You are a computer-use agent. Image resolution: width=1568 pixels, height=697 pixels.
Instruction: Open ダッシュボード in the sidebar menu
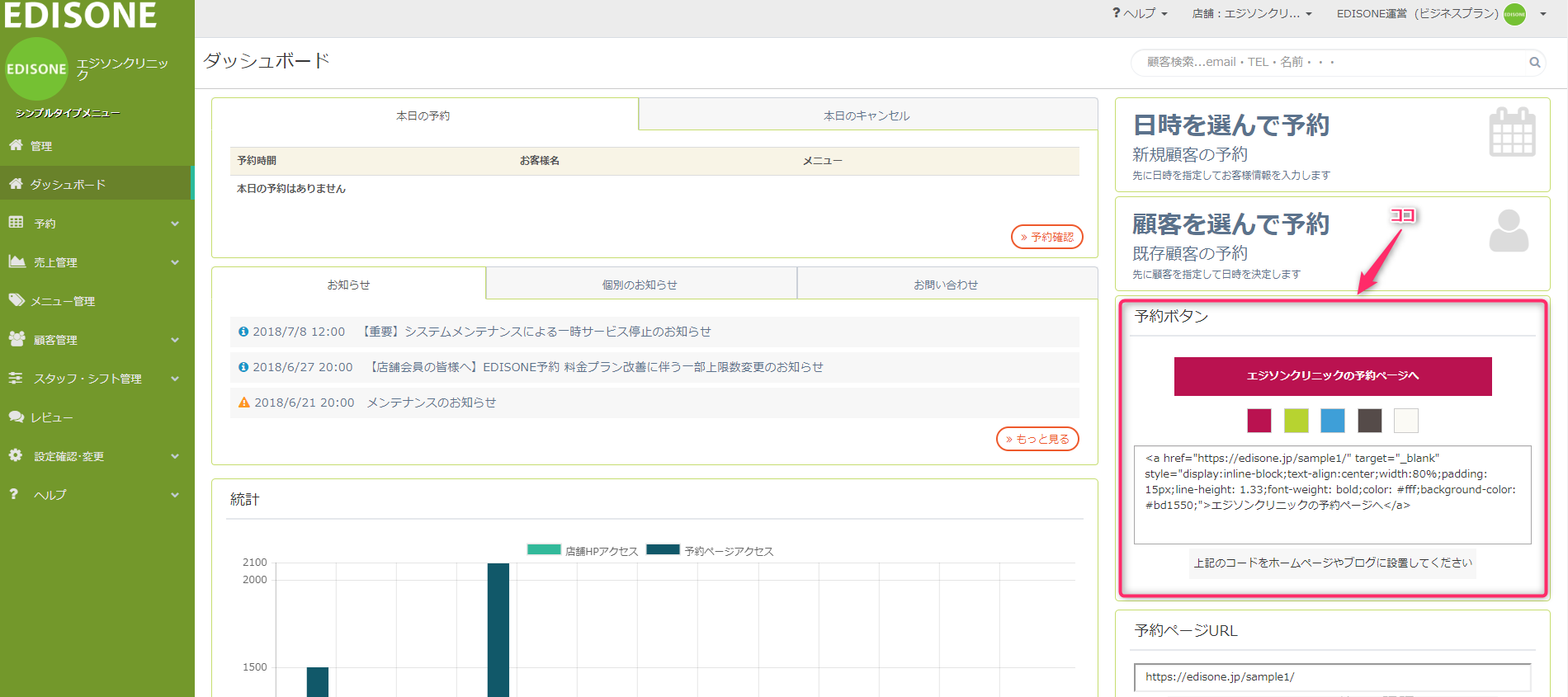(96, 184)
